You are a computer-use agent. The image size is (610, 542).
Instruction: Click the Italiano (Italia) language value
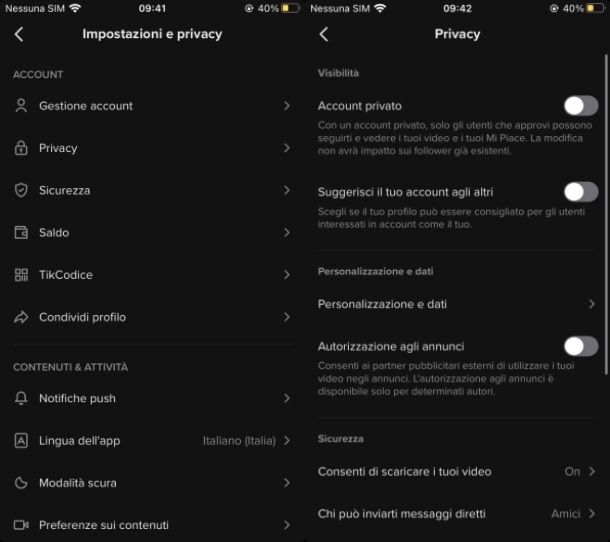click(x=239, y=440)
